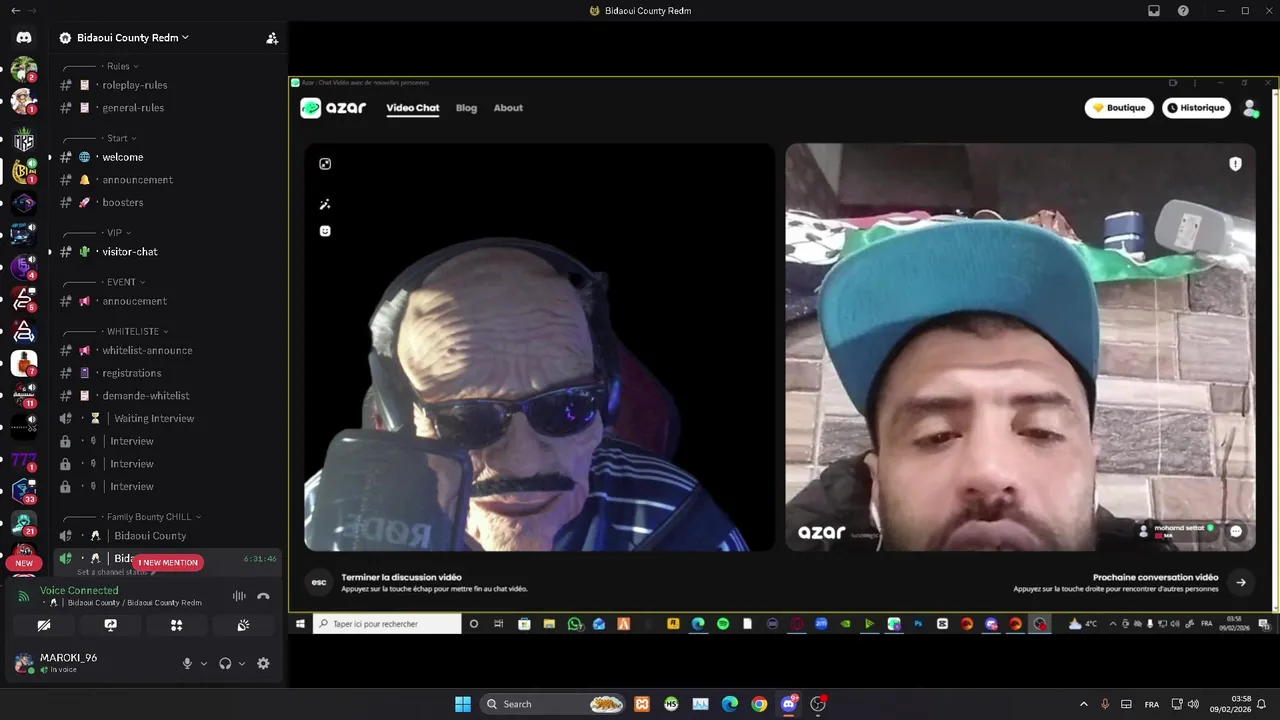Image resolution: width=1280 pixels, height=720 pixels.
Task: Click the esc key icon to end chat
Action: [x=319, y=582]
